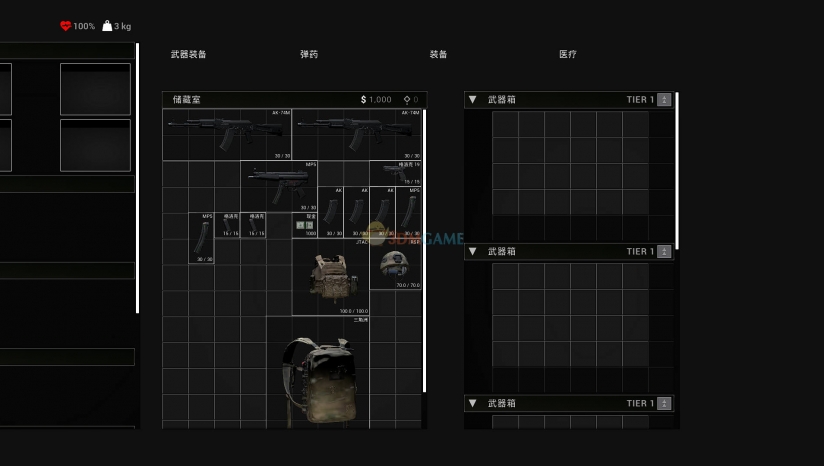
Task: Click the upgrade button of middle TIER 1 crate
Action: coord(664,251)
